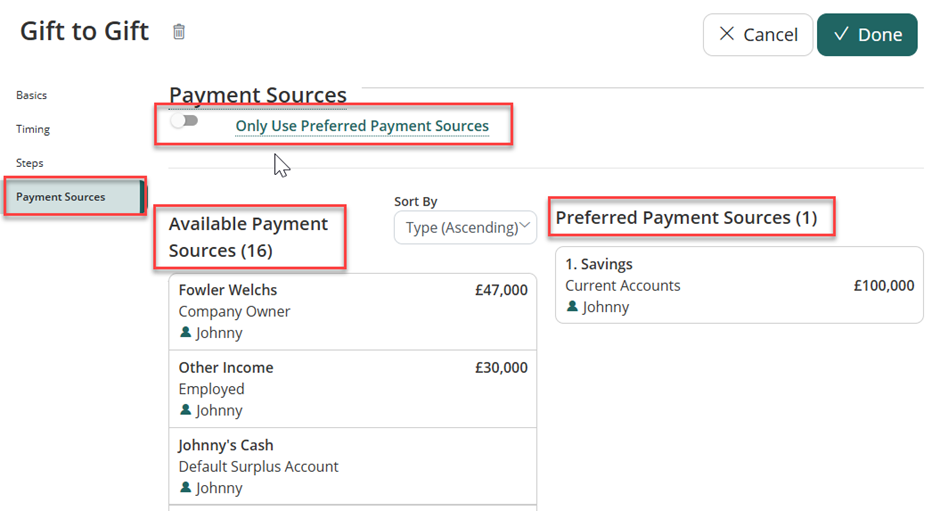Switch to the Steps section
This screenshot has height=511, width=940.
30,163
